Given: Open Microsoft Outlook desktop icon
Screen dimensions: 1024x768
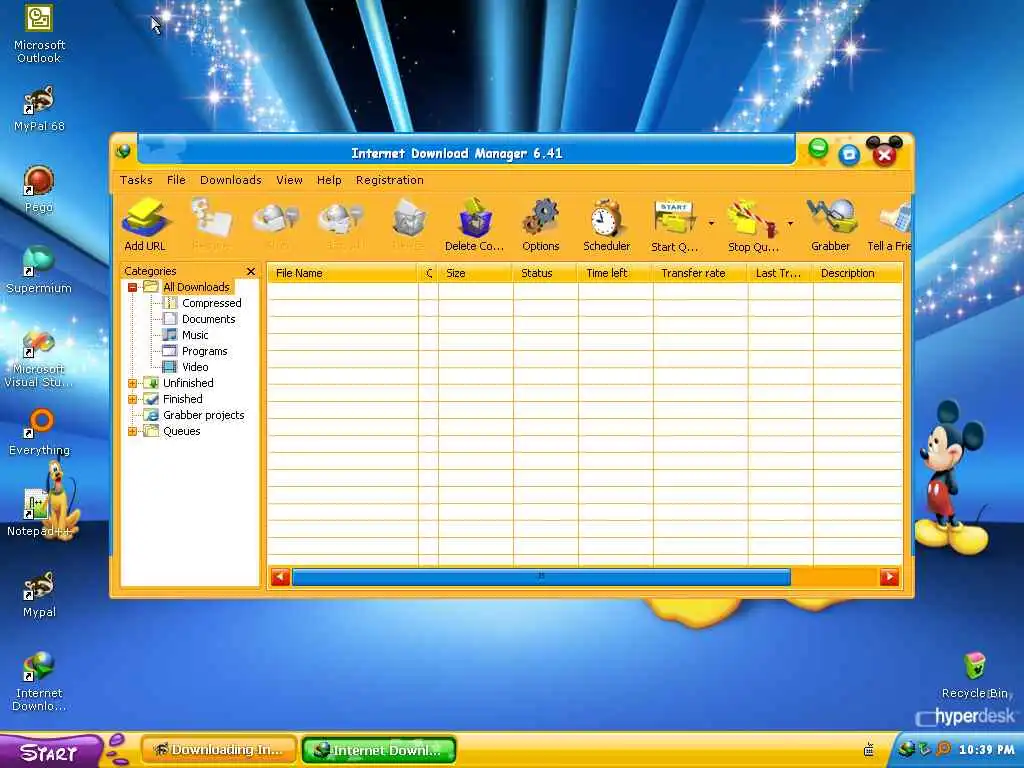Looking at the screenshot, I should click(39, 33).
